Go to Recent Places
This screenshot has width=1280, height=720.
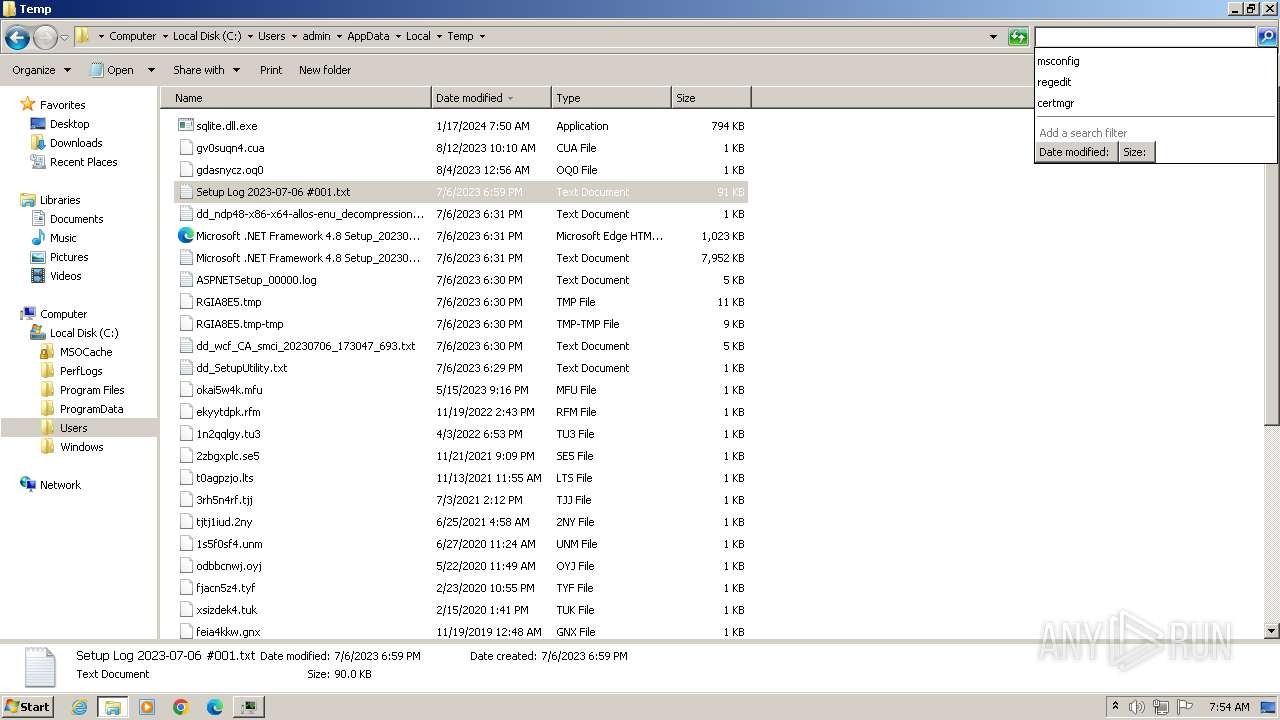tap(83, 162)
